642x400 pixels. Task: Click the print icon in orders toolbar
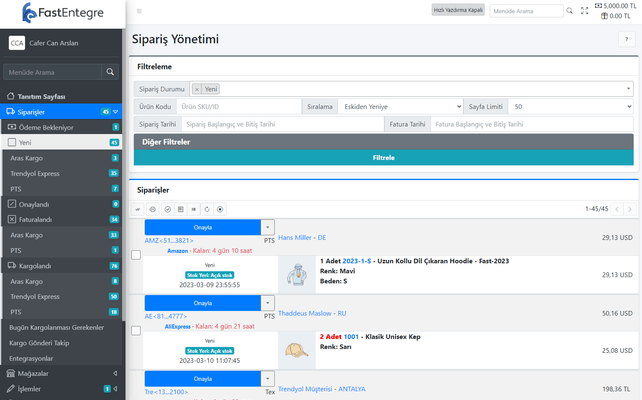152,209
